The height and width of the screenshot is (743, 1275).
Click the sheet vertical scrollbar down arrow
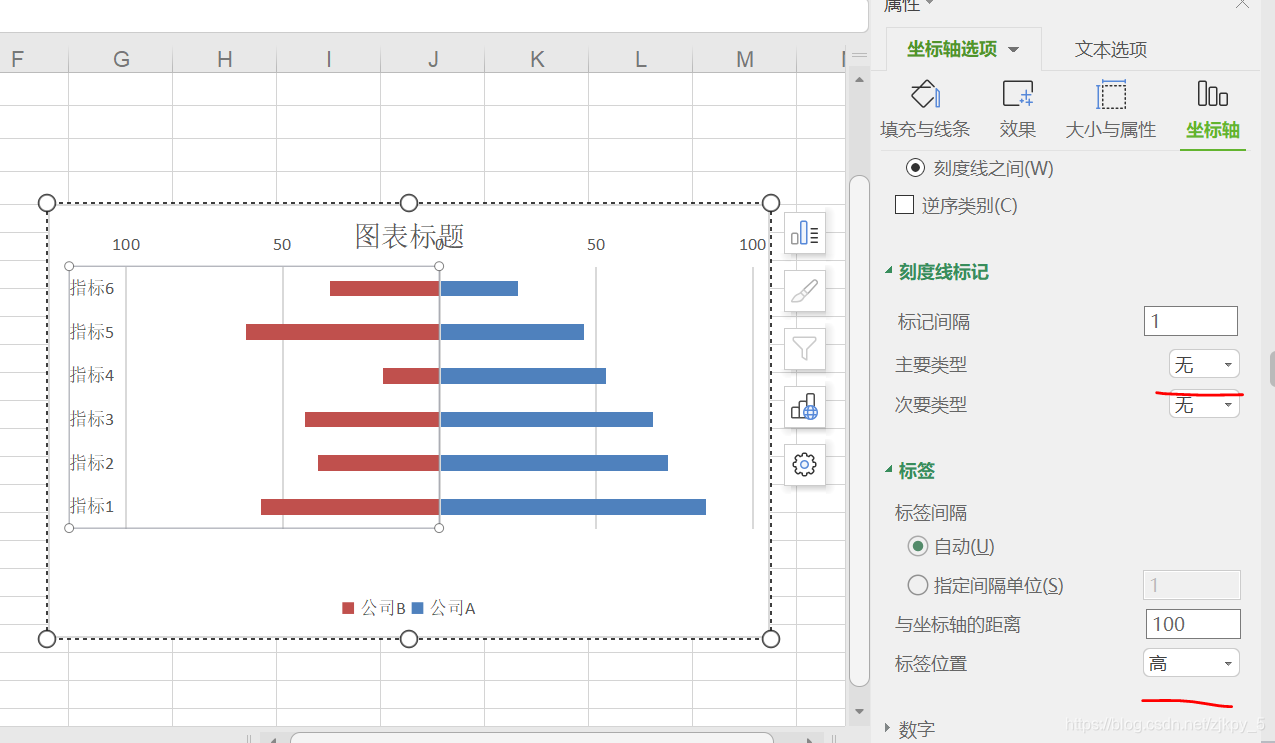858,712
